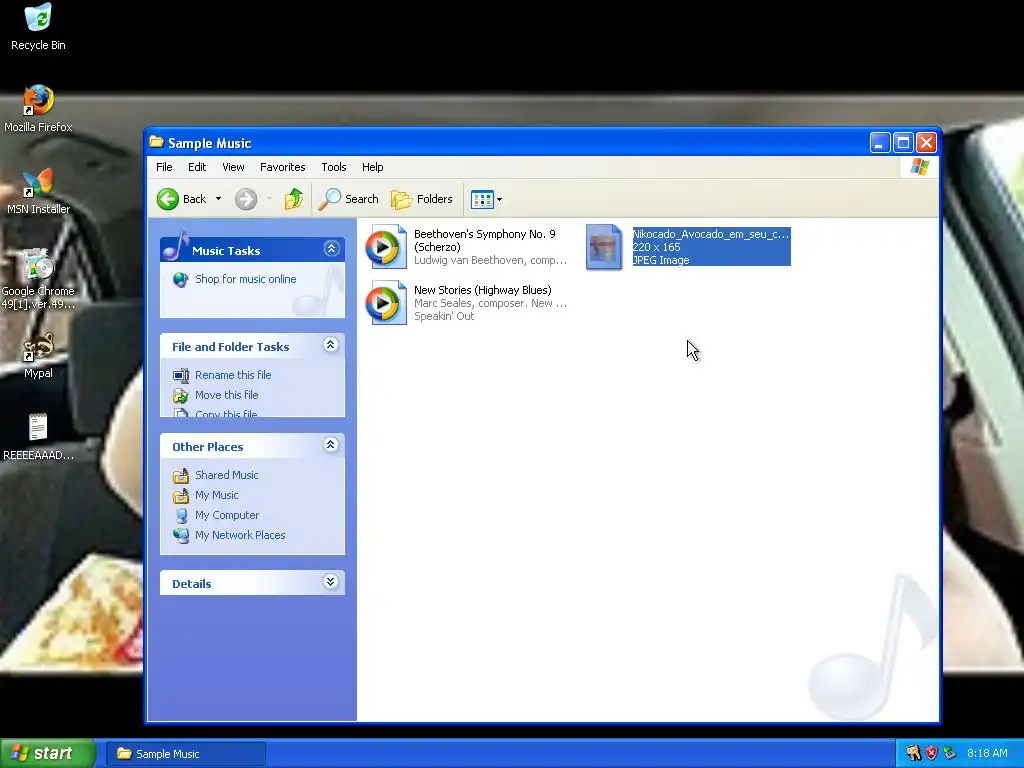Maximize the Sample Music window

(x=903, y=142)
